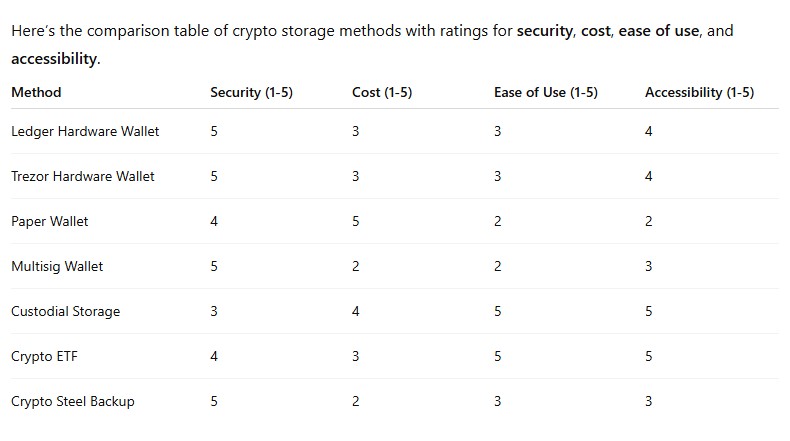Select the Crypto ETF row label
This screenshot has height=441, width=790.
click(x=44, y=356)
